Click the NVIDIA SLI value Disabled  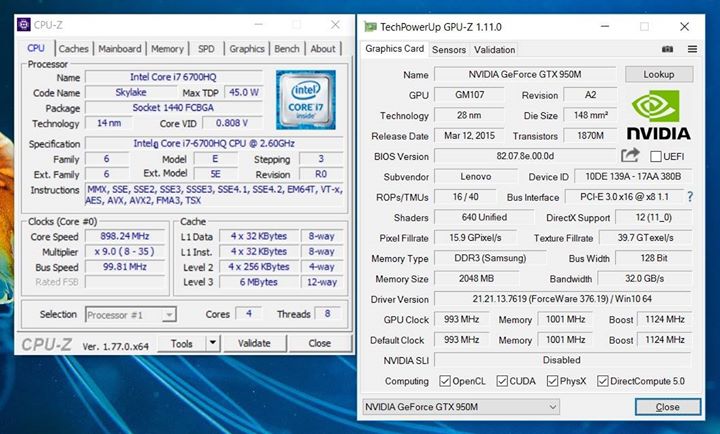pyautogui.click(x=562, y=361)
